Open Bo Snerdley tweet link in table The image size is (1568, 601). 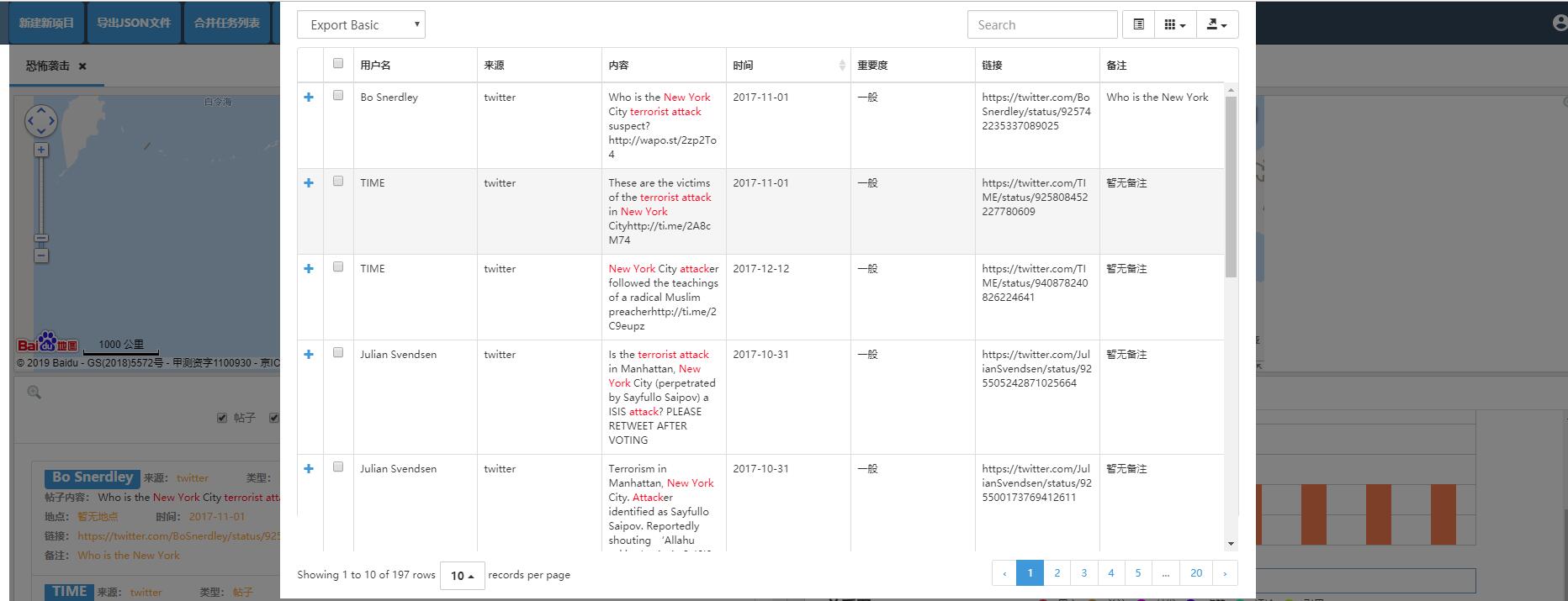[1036, 112]
